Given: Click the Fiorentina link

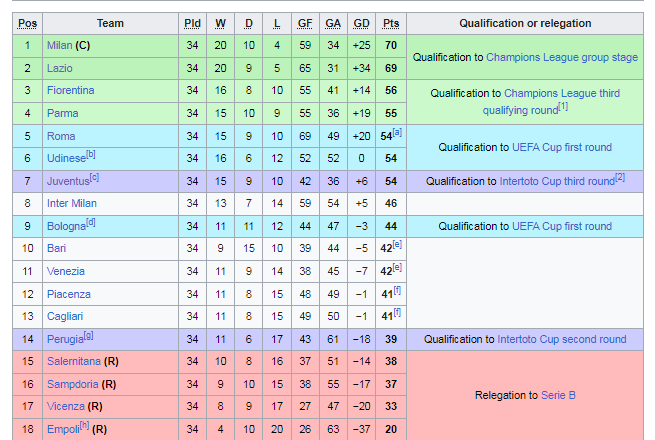Looking at the screenshot, I should [70, 90].
